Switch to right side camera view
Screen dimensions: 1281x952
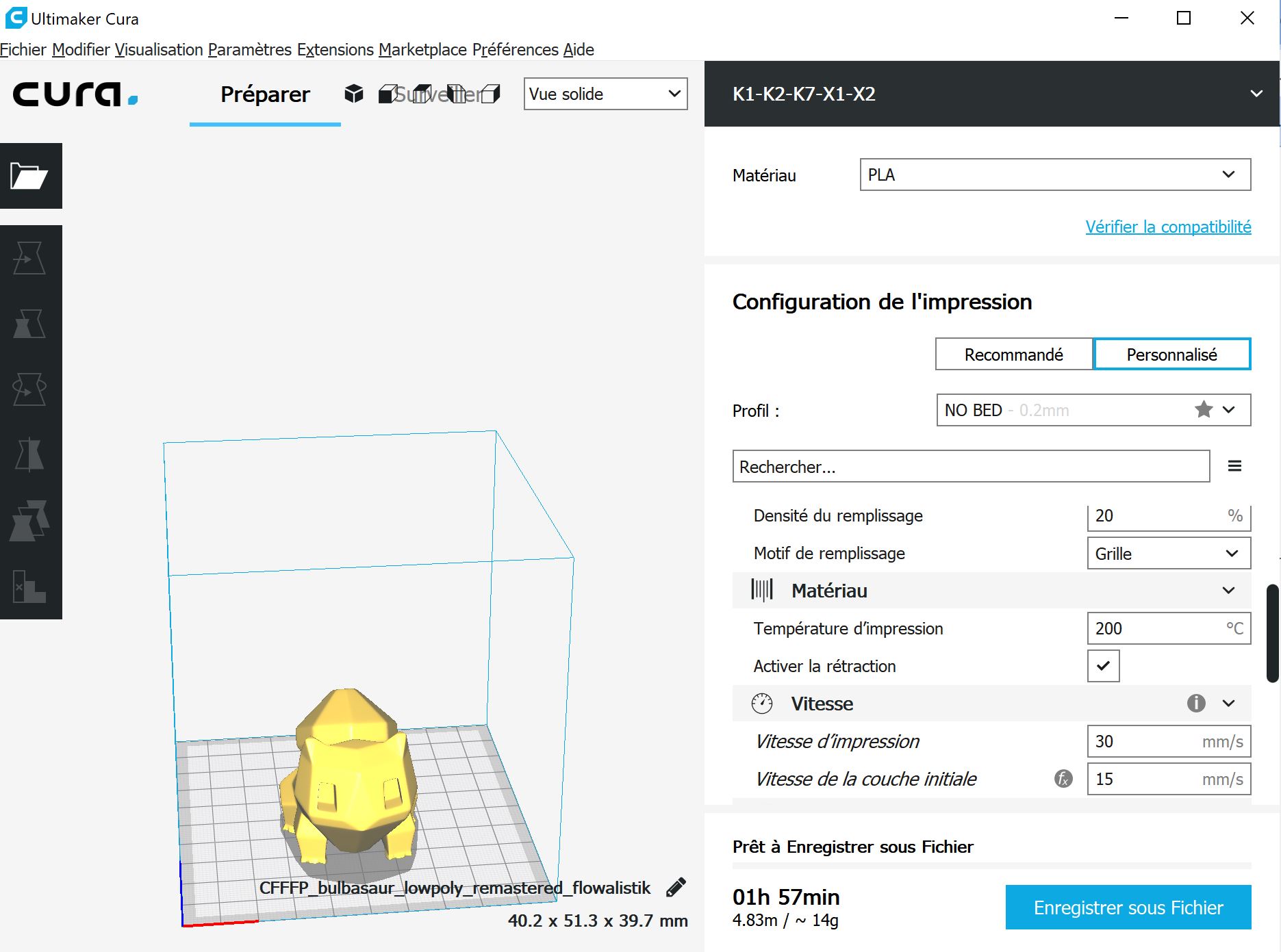tap(490, 94)
